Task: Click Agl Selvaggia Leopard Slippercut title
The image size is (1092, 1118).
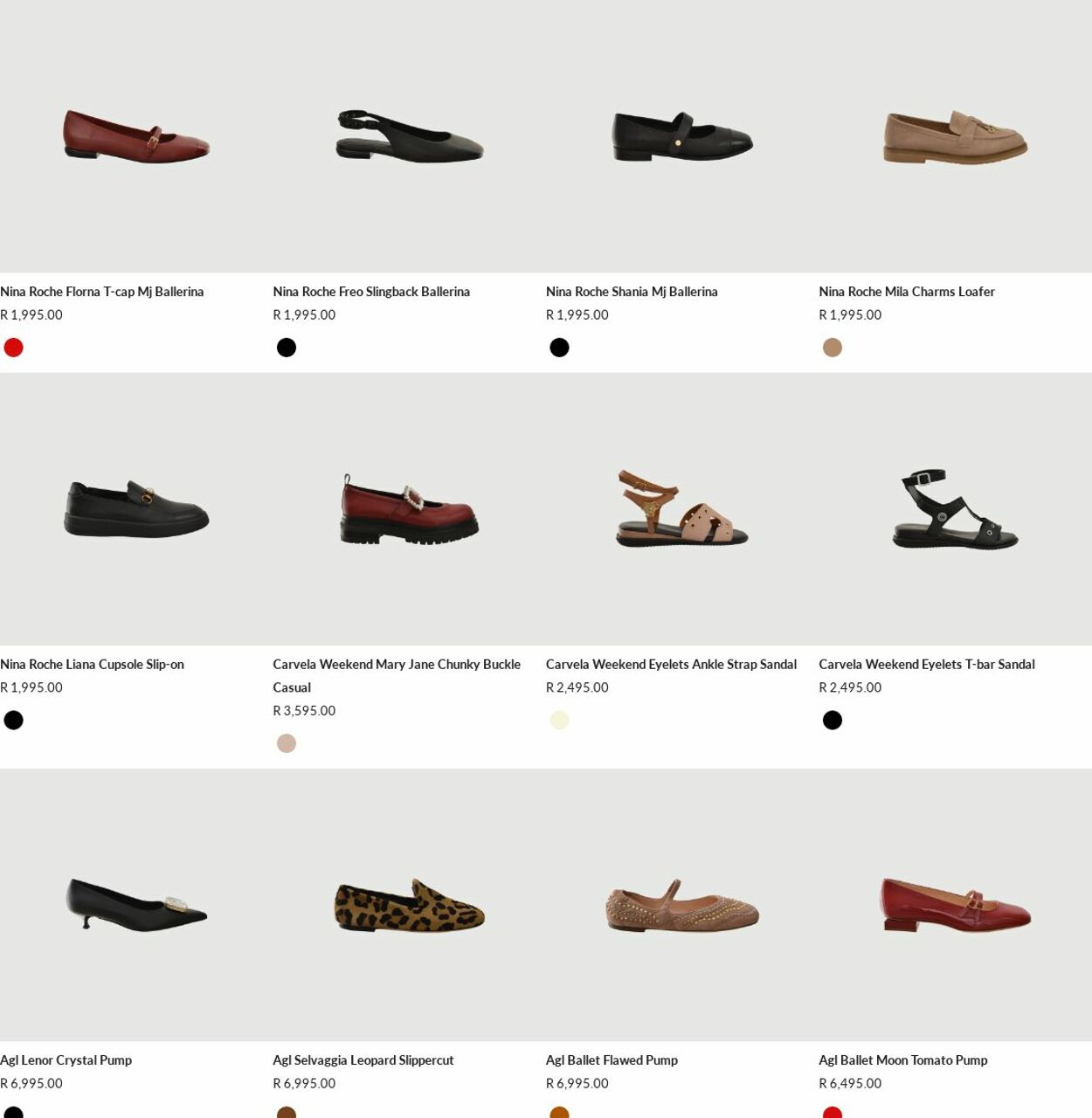Action: click(363, 1060)
